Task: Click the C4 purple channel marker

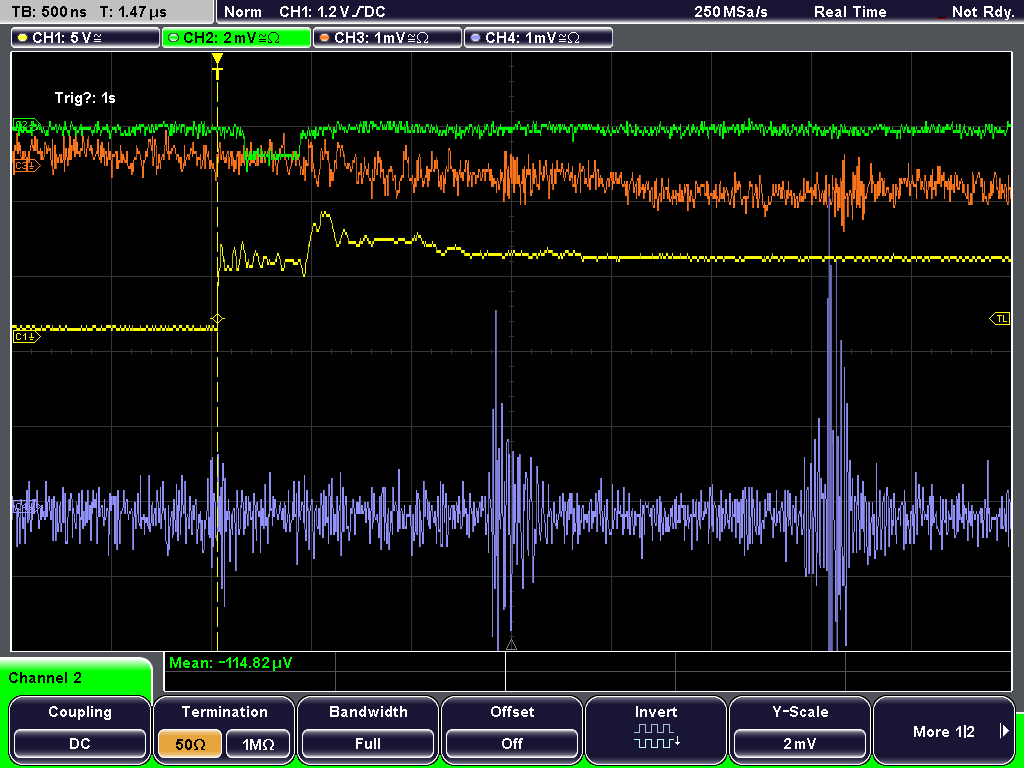Action: 26,507
